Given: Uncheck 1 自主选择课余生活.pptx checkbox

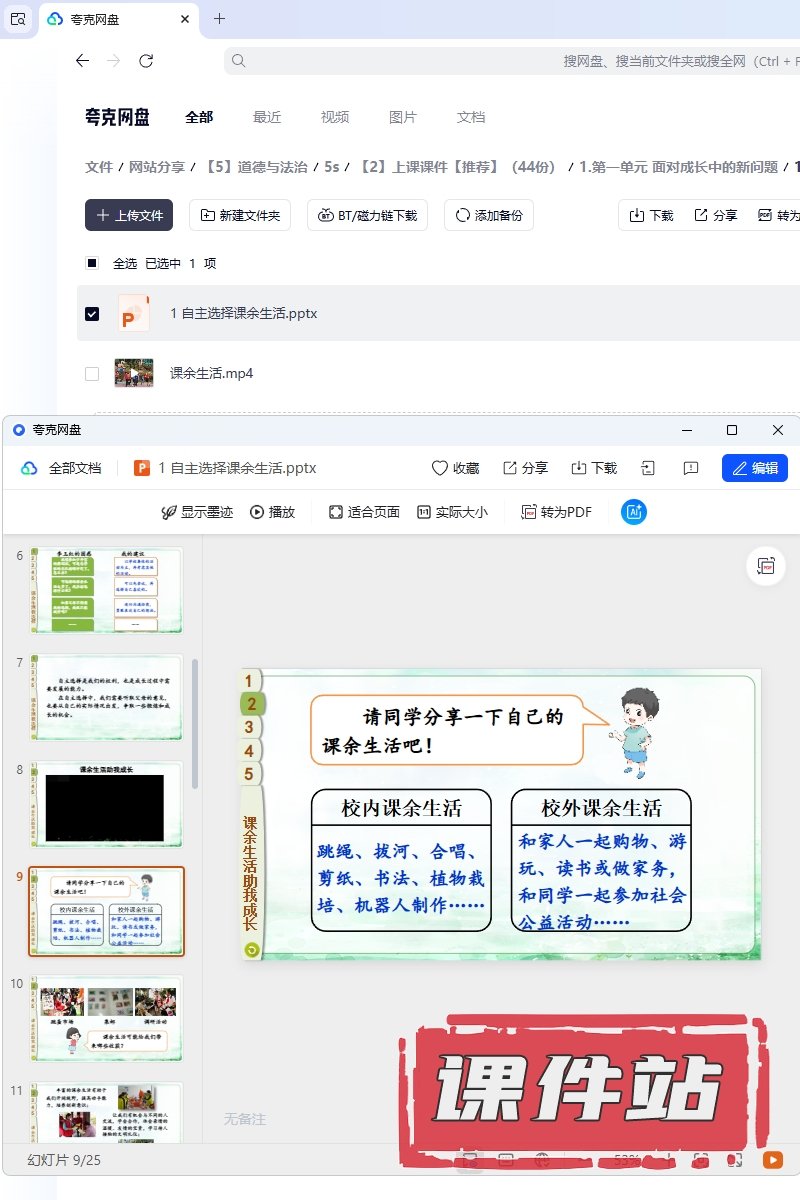Looking at the screenshot, I should 92,314.
